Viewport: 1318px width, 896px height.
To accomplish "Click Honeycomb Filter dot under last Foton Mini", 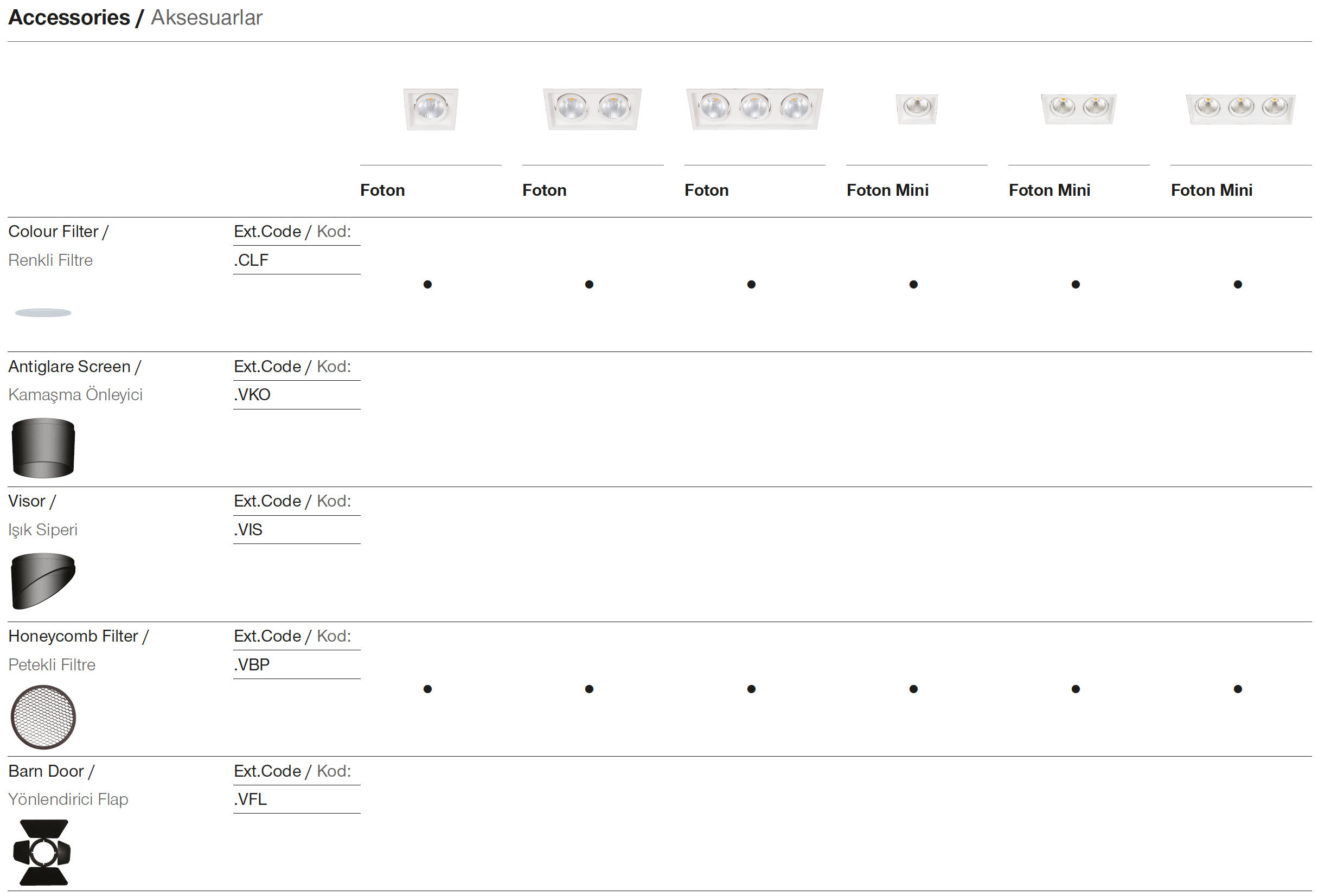I will (1238, 689).
